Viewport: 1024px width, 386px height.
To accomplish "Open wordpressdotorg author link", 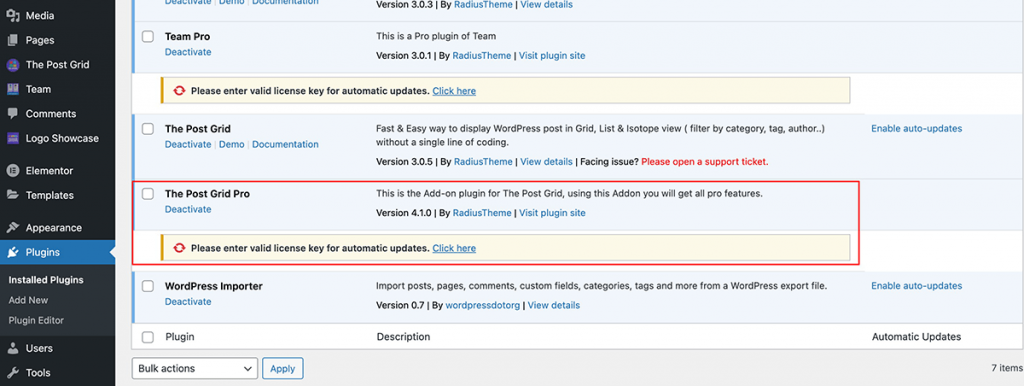I will [483, 305].
